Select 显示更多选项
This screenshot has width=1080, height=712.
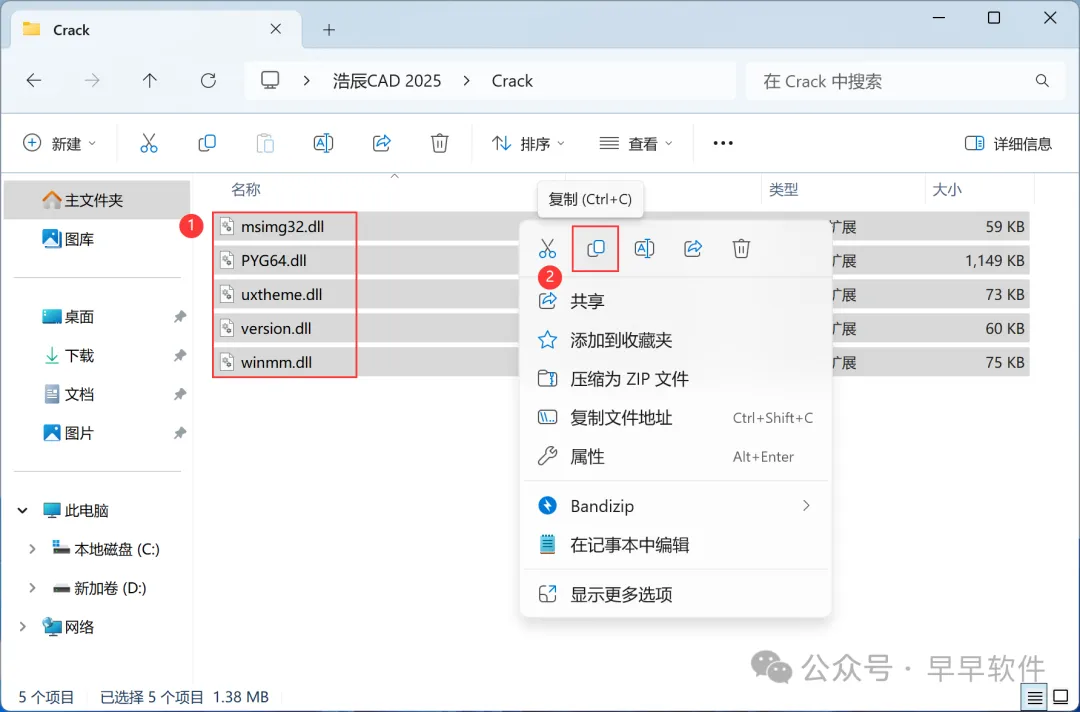click(x=676, y=594)
